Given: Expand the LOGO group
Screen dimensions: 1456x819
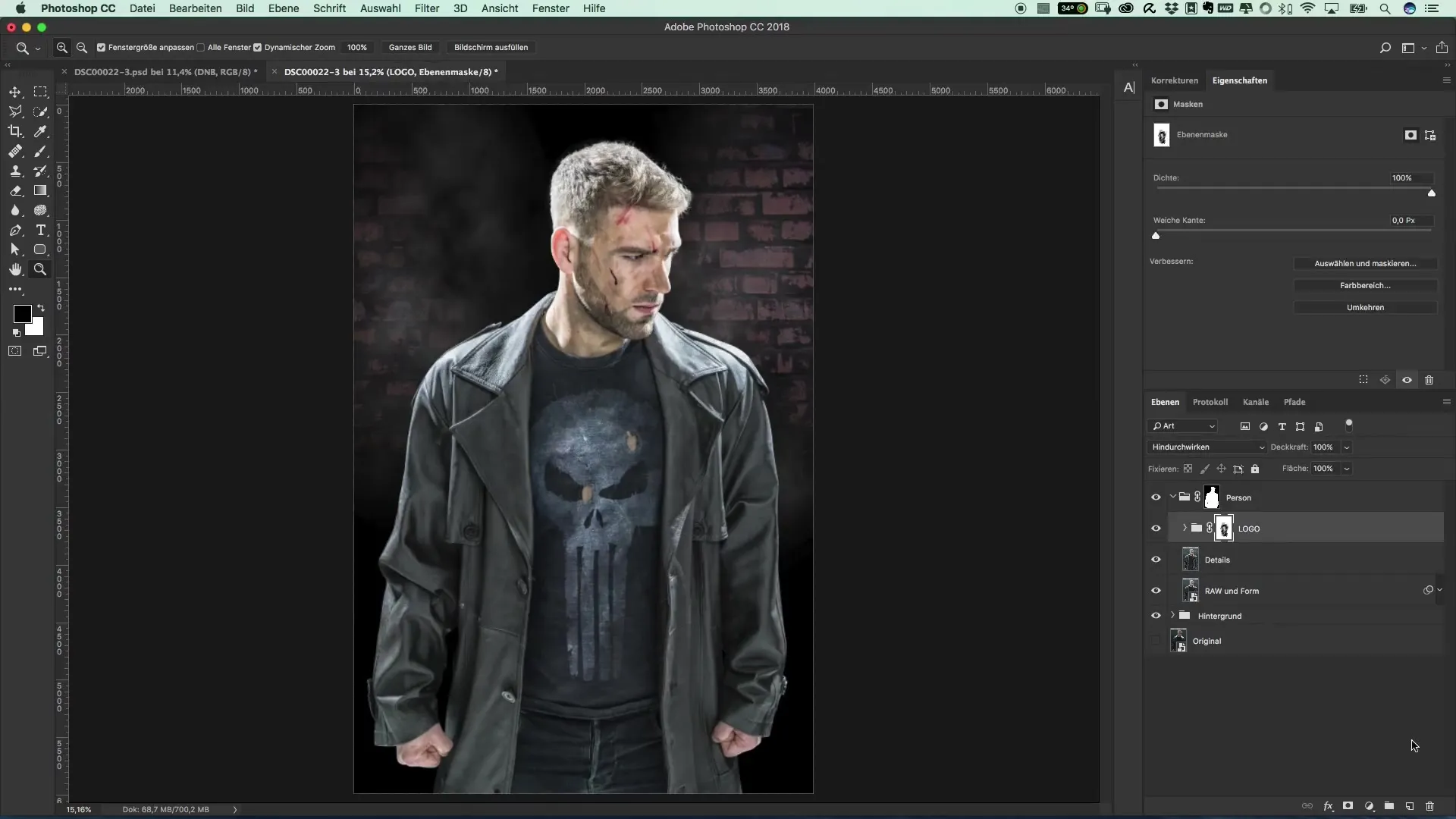Looking at the screenshot, I should coord(1185,529).
